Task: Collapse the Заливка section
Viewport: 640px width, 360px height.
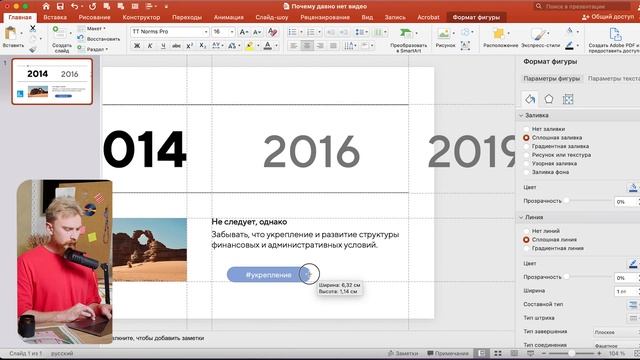Action: (x=521, y=116)
